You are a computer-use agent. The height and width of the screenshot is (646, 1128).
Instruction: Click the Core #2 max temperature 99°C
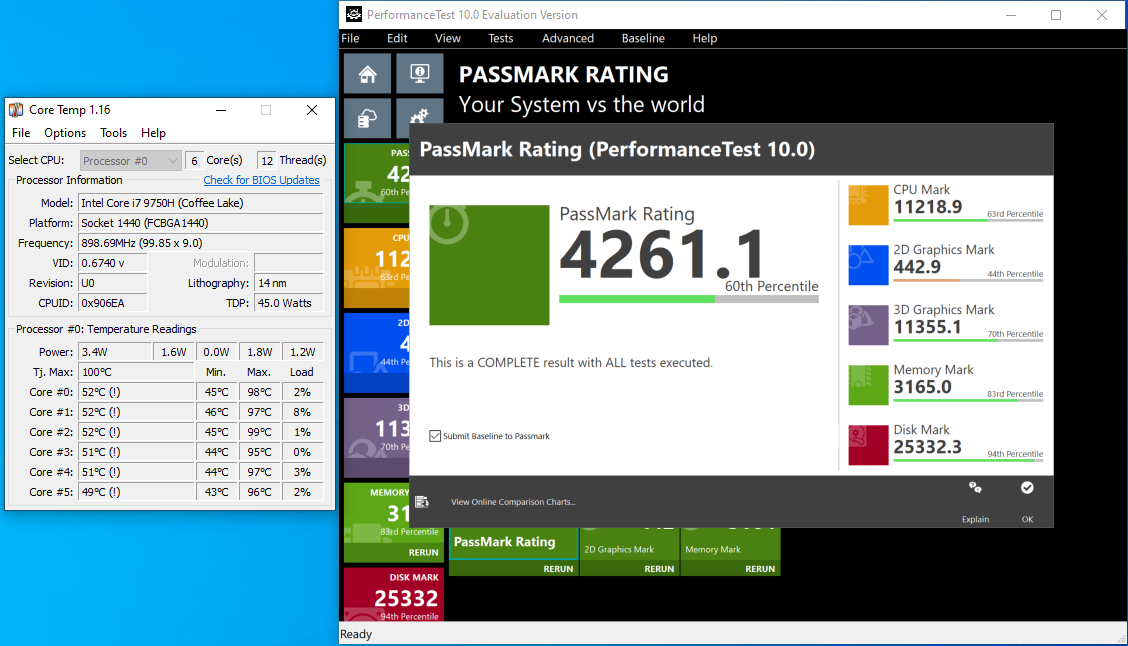pos(259,432)
